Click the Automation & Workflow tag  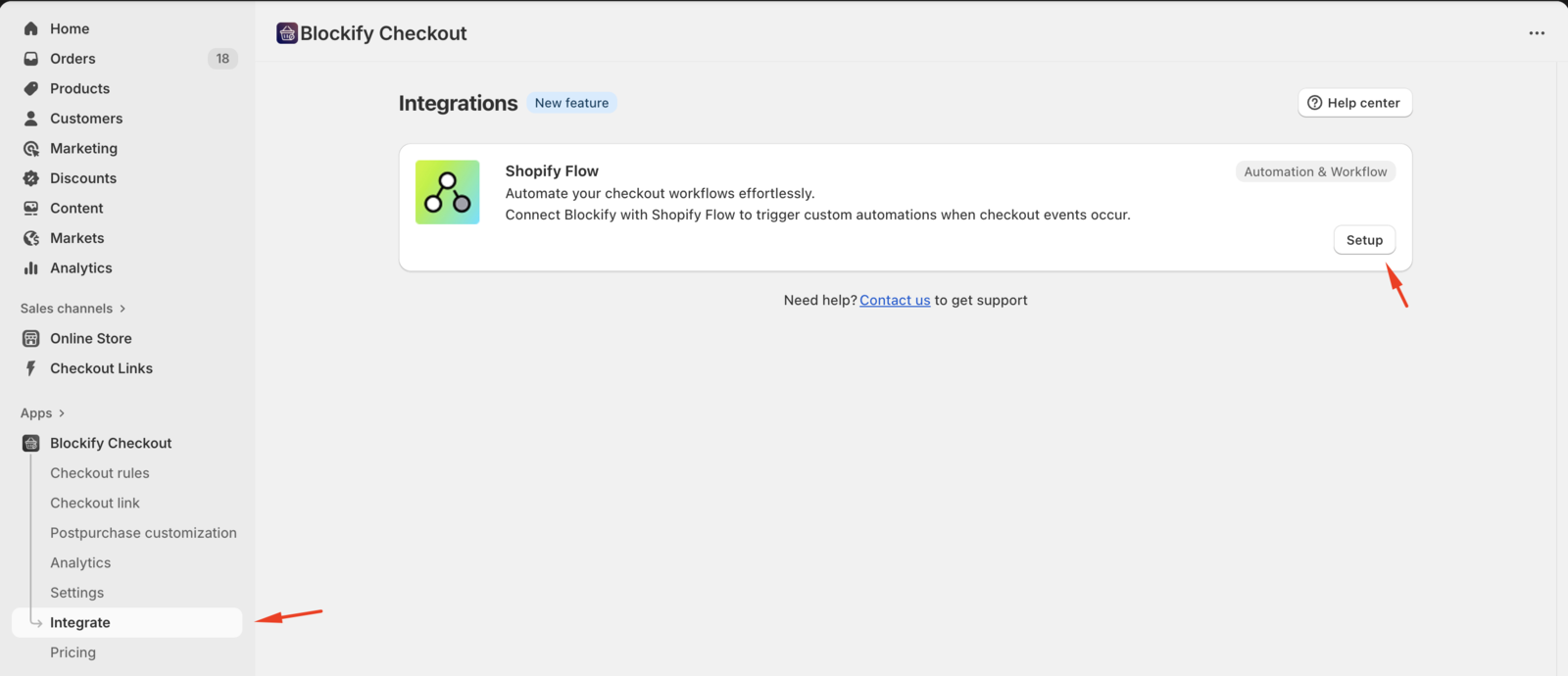pos(1315,171)
